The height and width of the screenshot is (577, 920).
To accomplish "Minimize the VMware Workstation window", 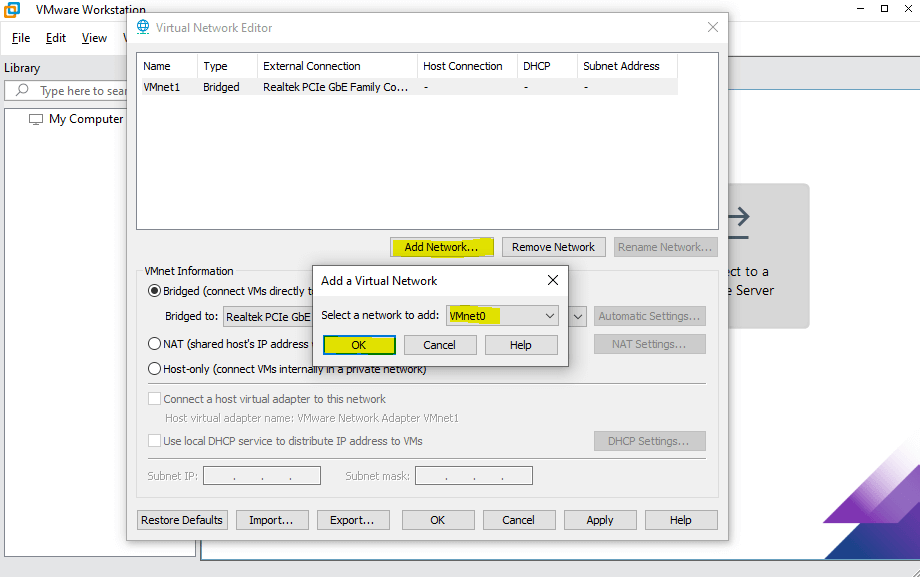I will coord(861,9).
